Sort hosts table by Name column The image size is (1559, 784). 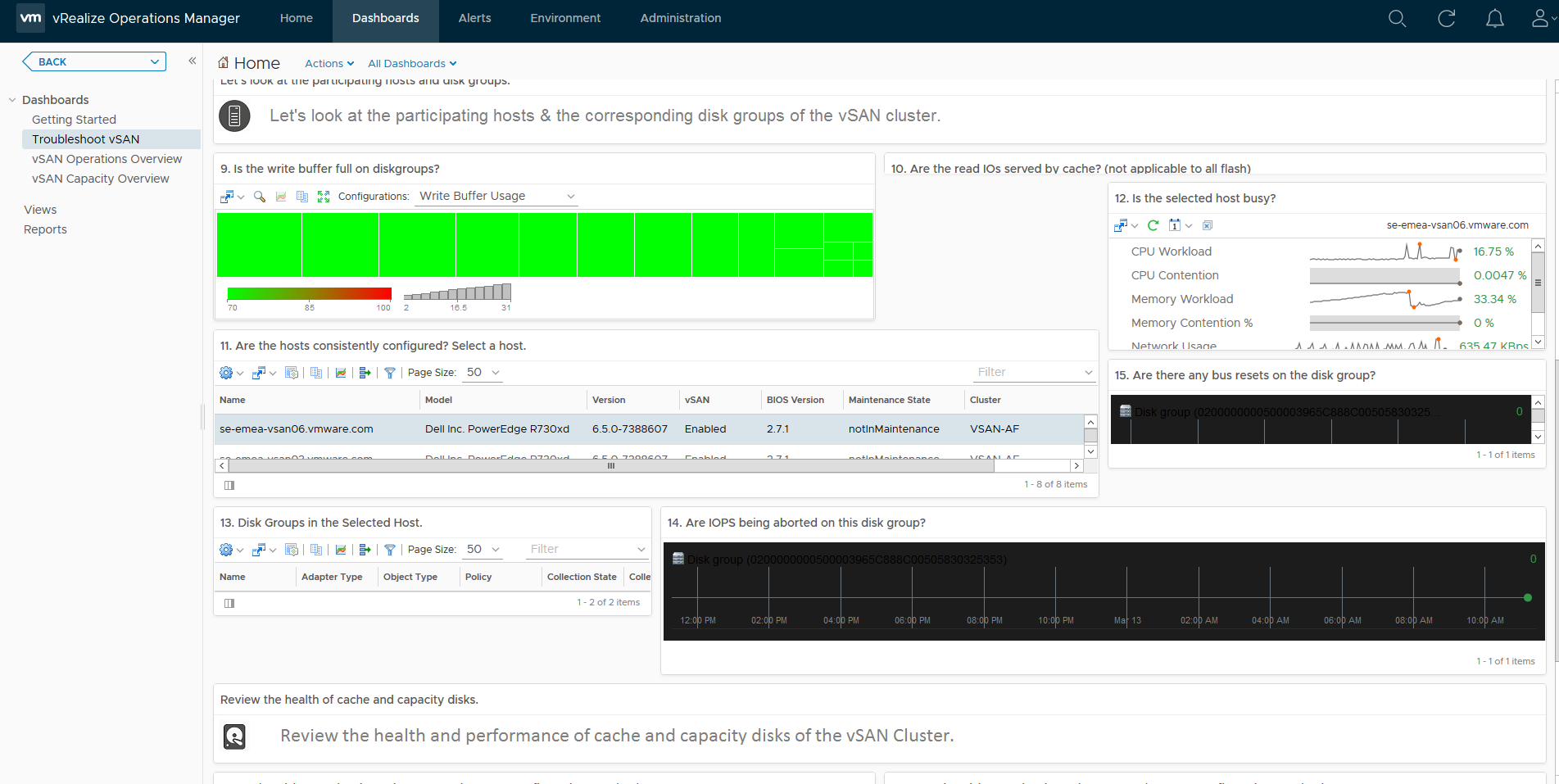317,400
